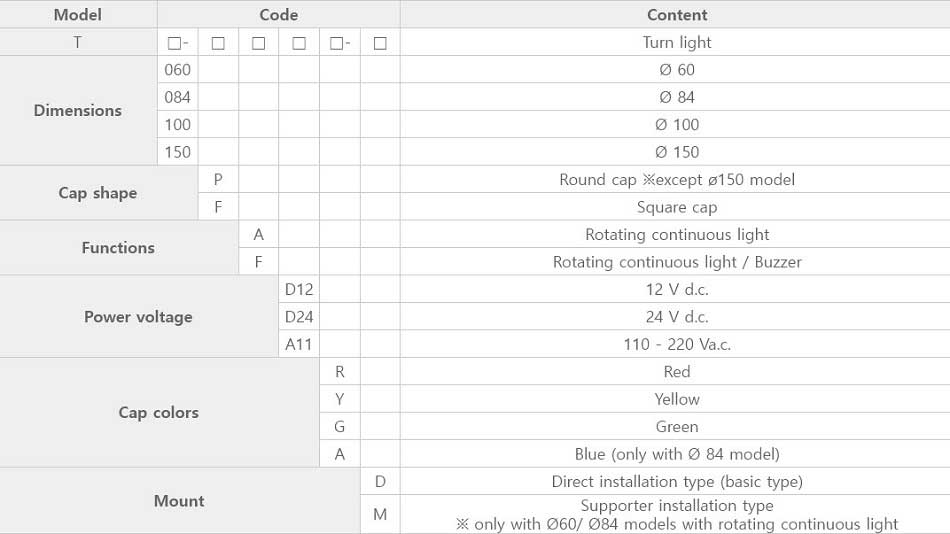
Task: Click the P round cap code
Action: [x=218, y=179]
